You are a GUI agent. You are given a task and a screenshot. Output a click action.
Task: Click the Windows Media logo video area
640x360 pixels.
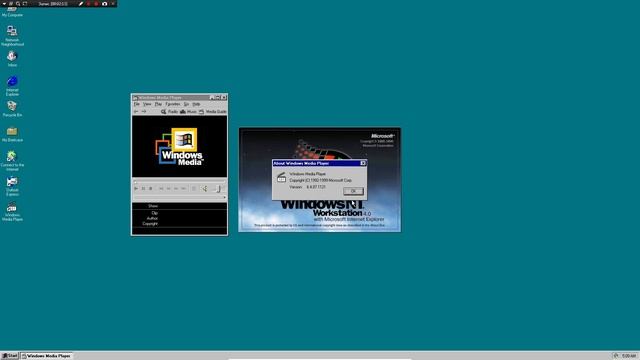coord(179,147)
